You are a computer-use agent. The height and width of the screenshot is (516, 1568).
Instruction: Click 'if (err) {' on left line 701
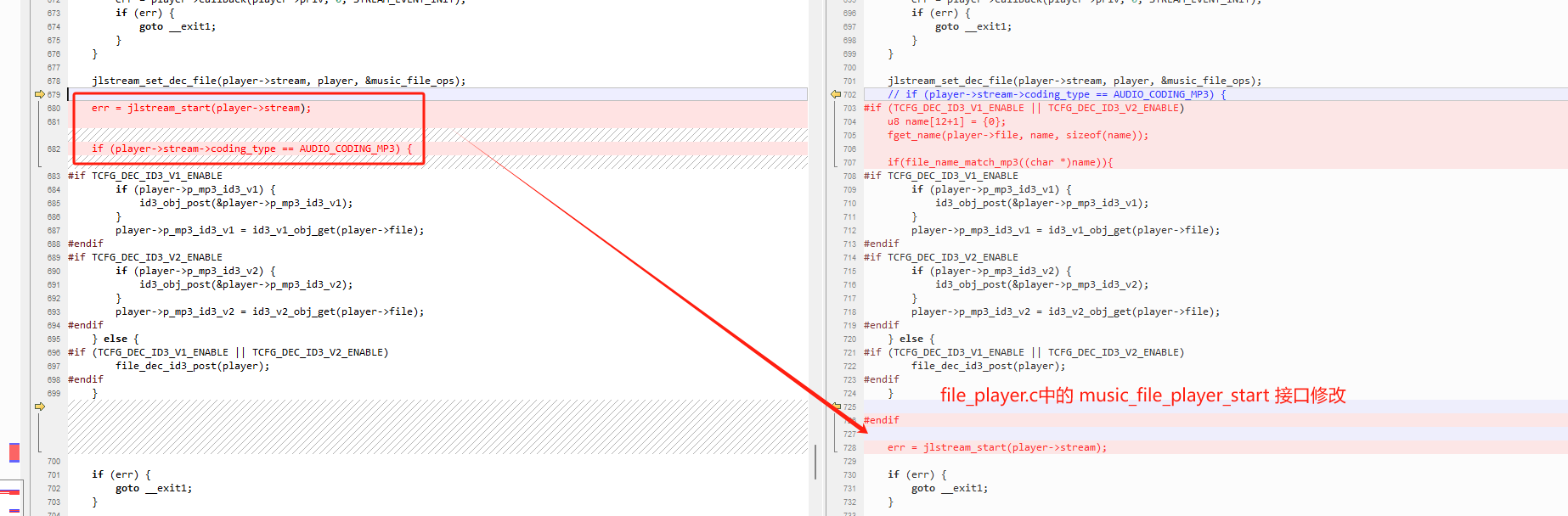click(121, 474)
